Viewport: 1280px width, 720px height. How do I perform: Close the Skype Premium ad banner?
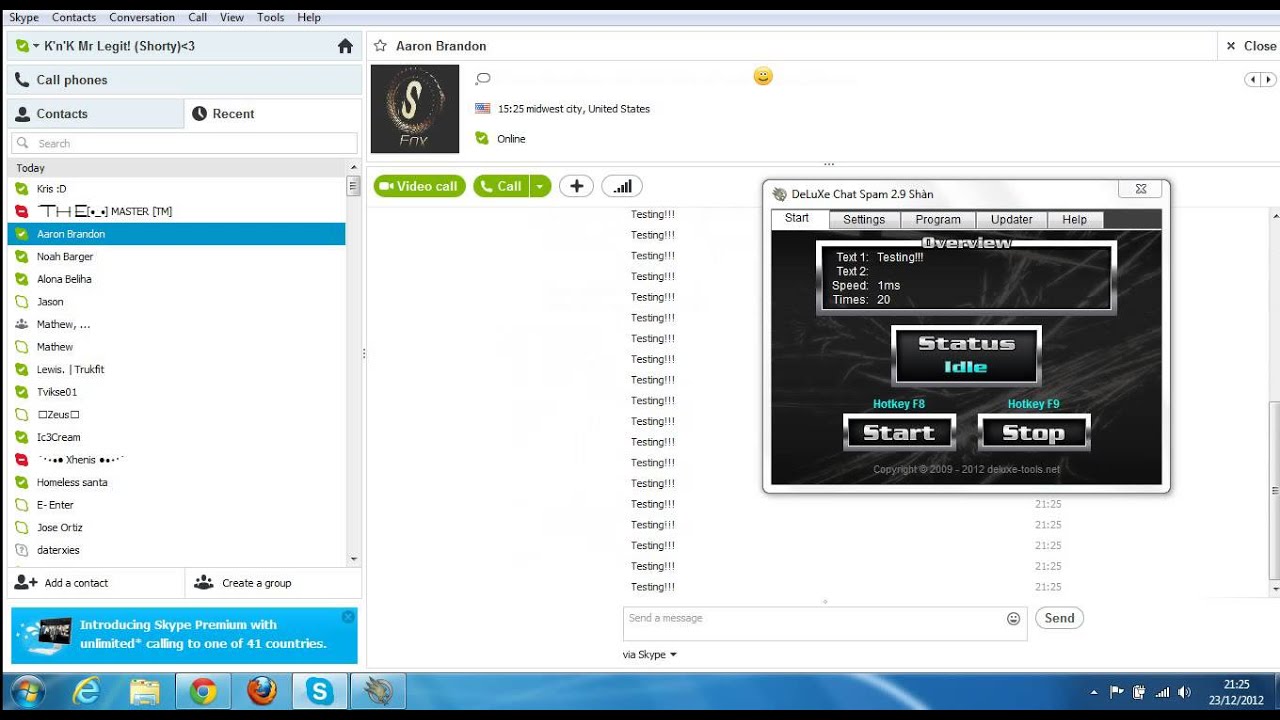[x=348, y=617]
